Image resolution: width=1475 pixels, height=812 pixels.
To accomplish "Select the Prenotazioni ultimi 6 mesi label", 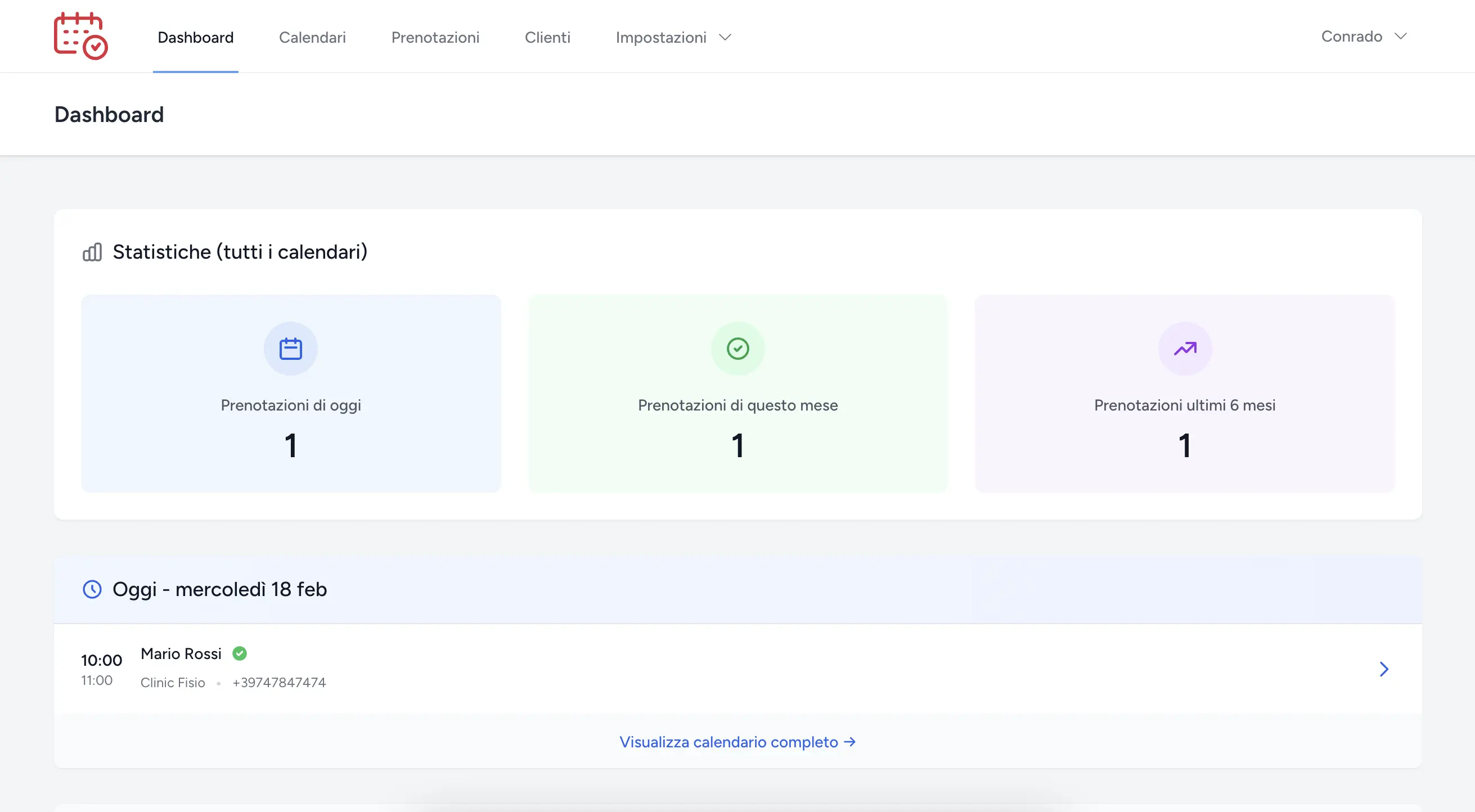I will click(x=1185, y=405).
